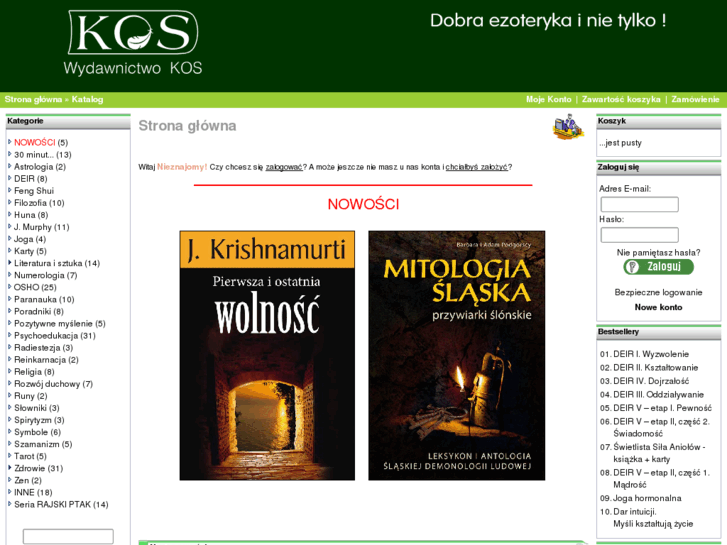Open the Krishnamurti wolność book cover

(x=267, y=355)
